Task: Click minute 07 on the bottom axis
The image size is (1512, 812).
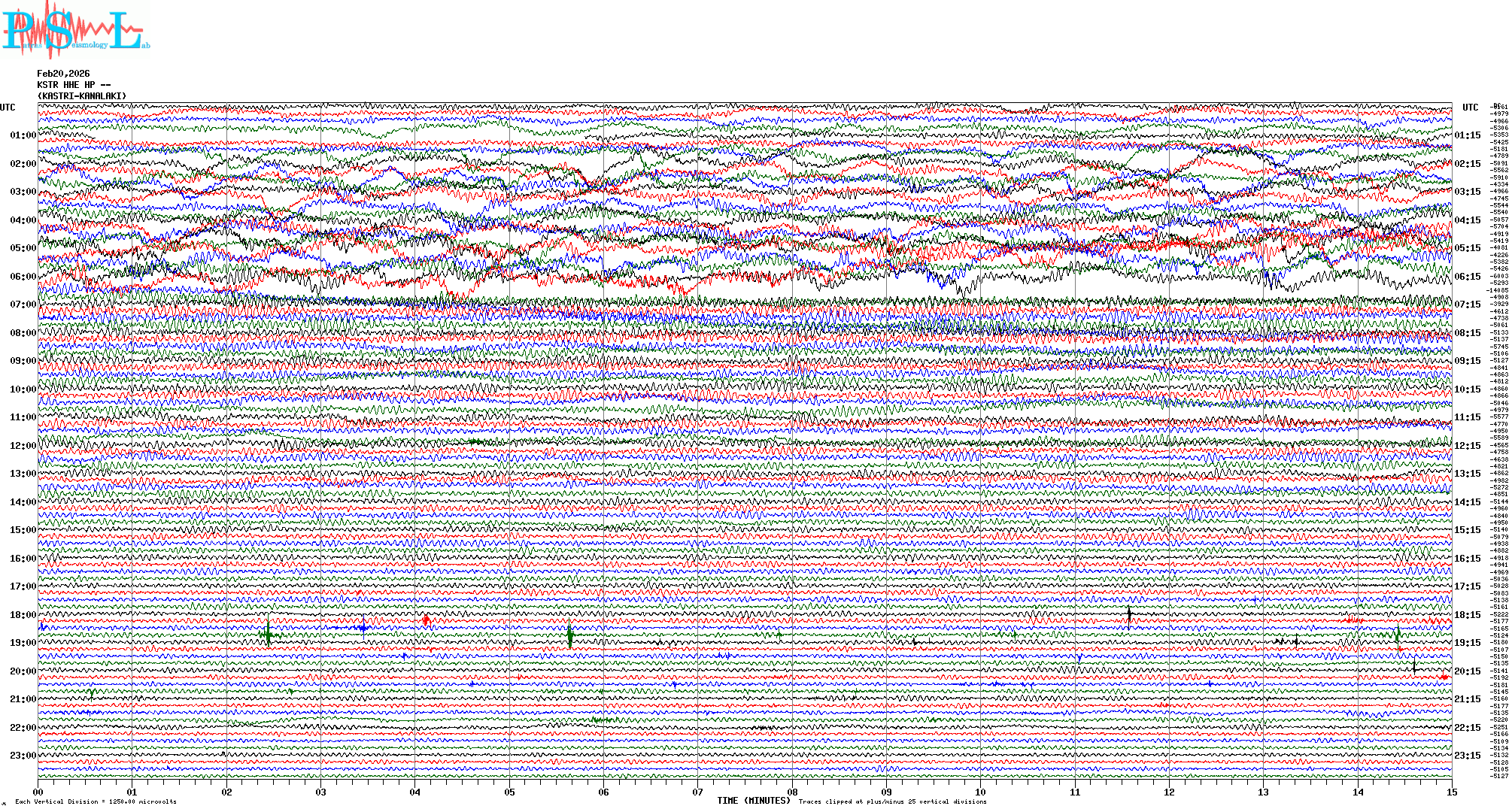Action: (698, 792)
